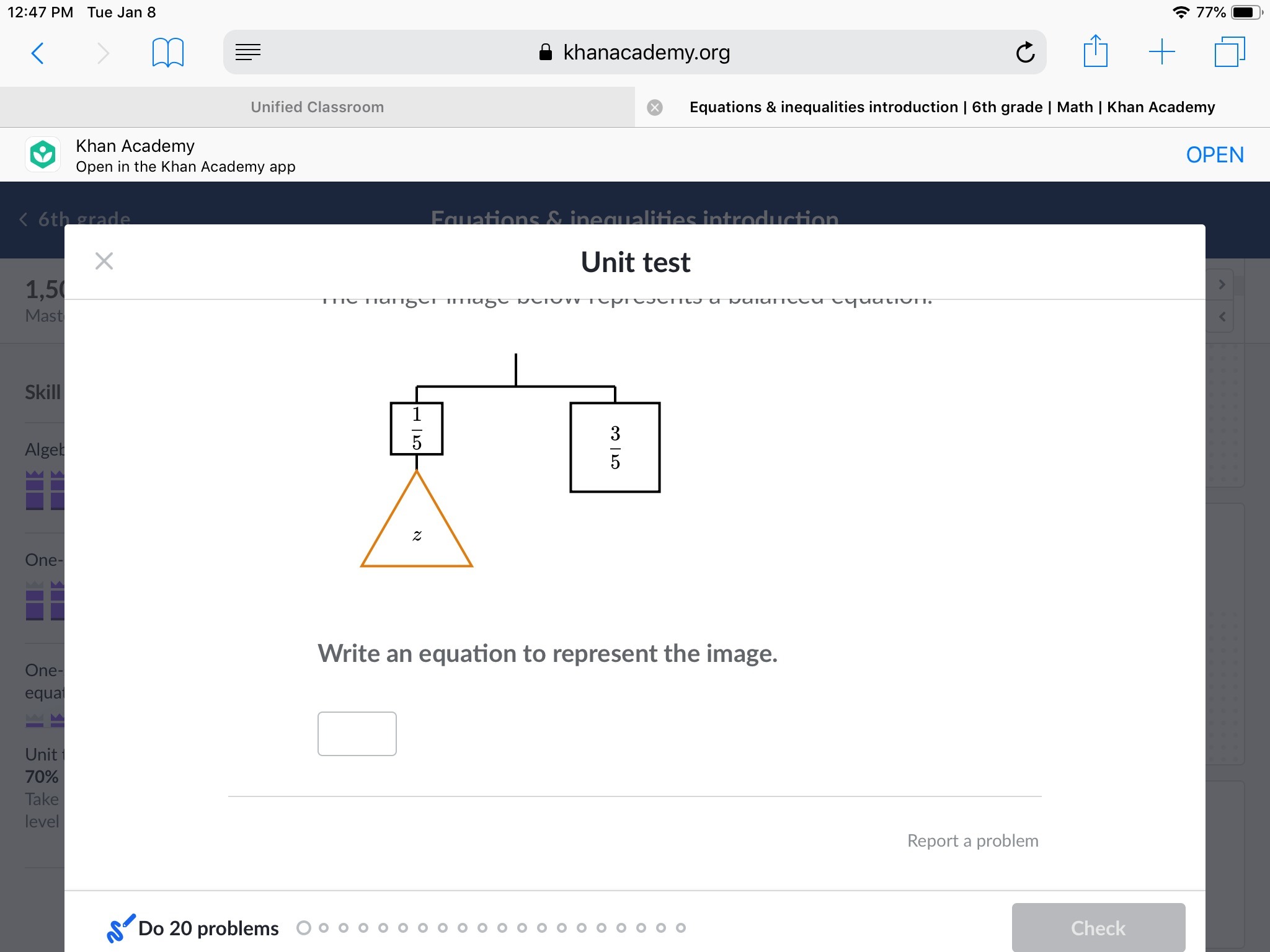Image resolution: width=1270 pixels, height=952 pixels.
Task: Tap Safari back arrow button
Action: 38,53
